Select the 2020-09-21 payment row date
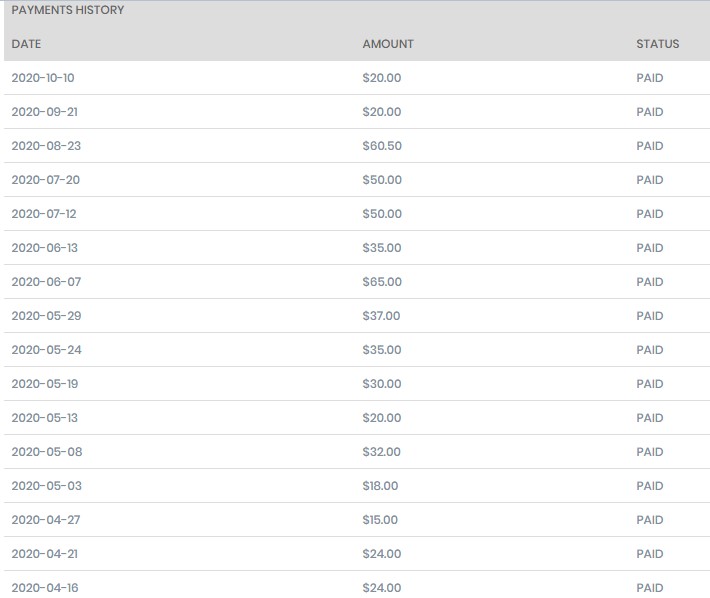The height and width of the screenshot is (598, 710). 44,112
